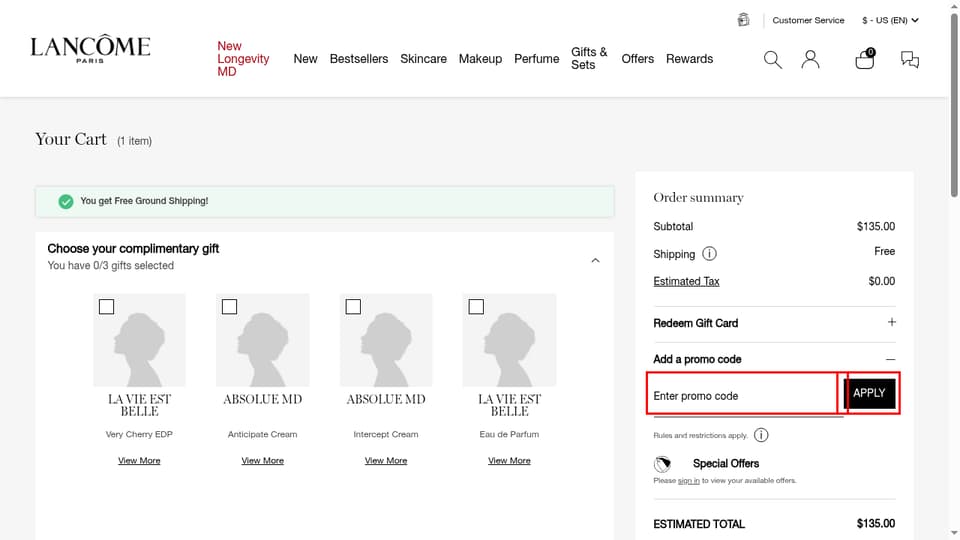Open the Makeup menu
960x540 pixels.
click(480, 59)
